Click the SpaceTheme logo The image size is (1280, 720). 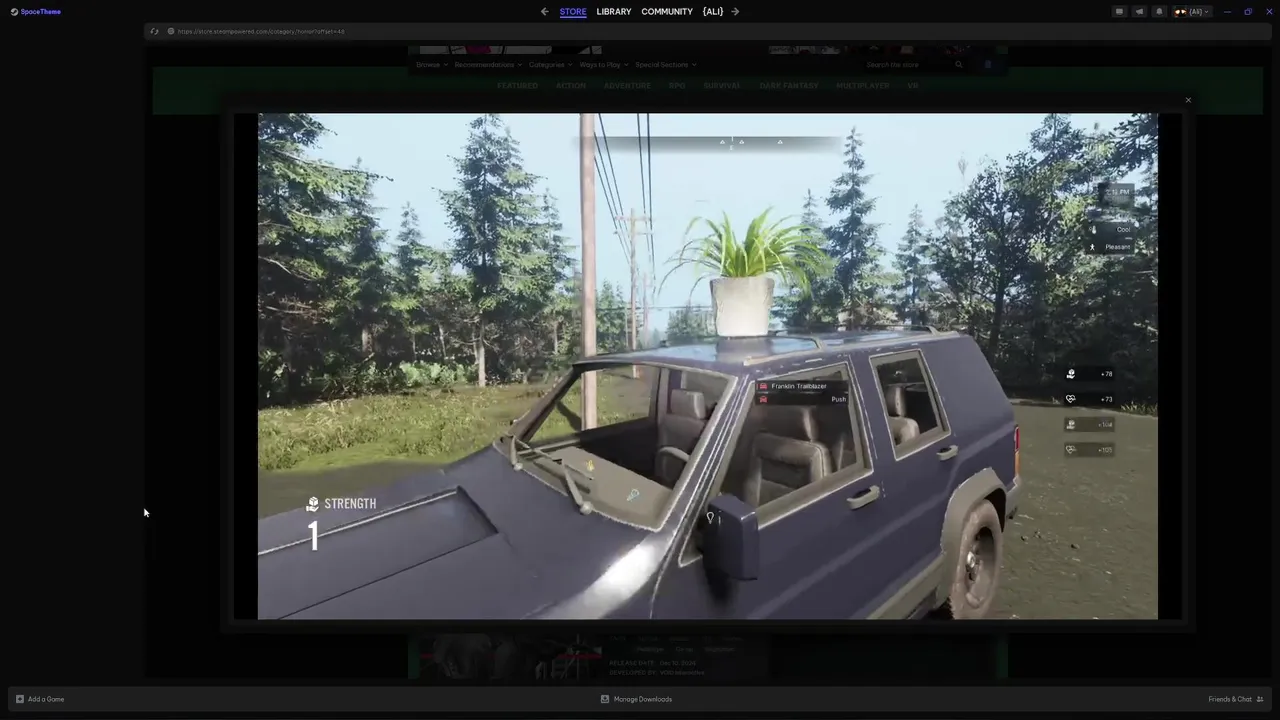[36, 12]
